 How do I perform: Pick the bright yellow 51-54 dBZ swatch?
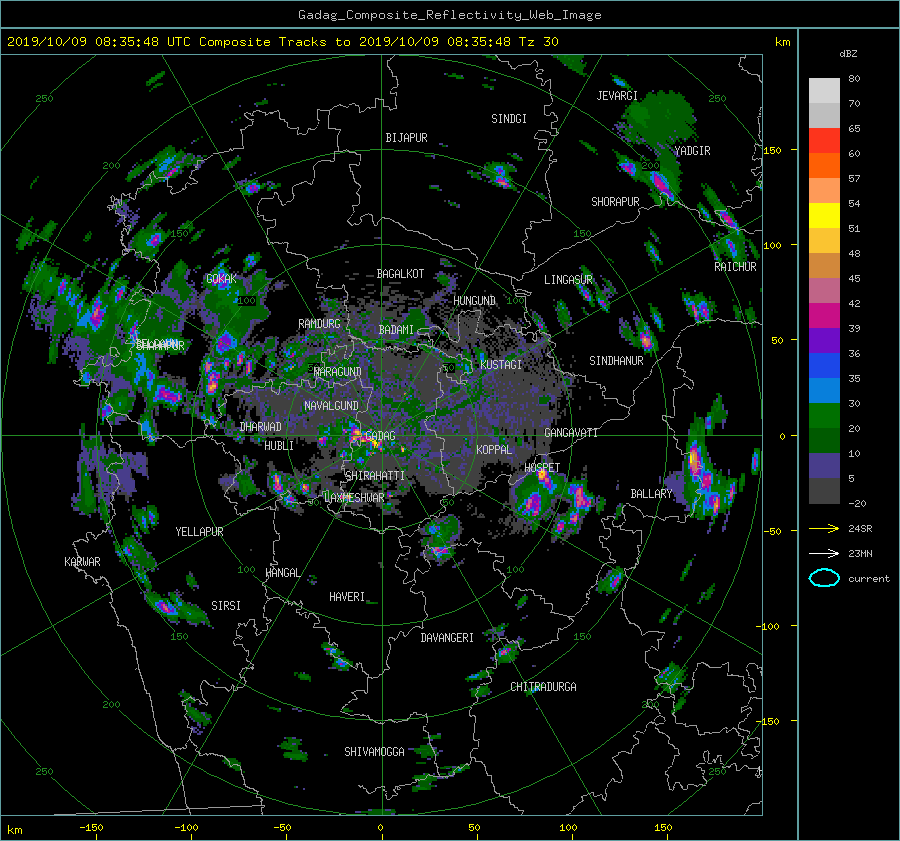pyautogui.click(x=824, y=216)
